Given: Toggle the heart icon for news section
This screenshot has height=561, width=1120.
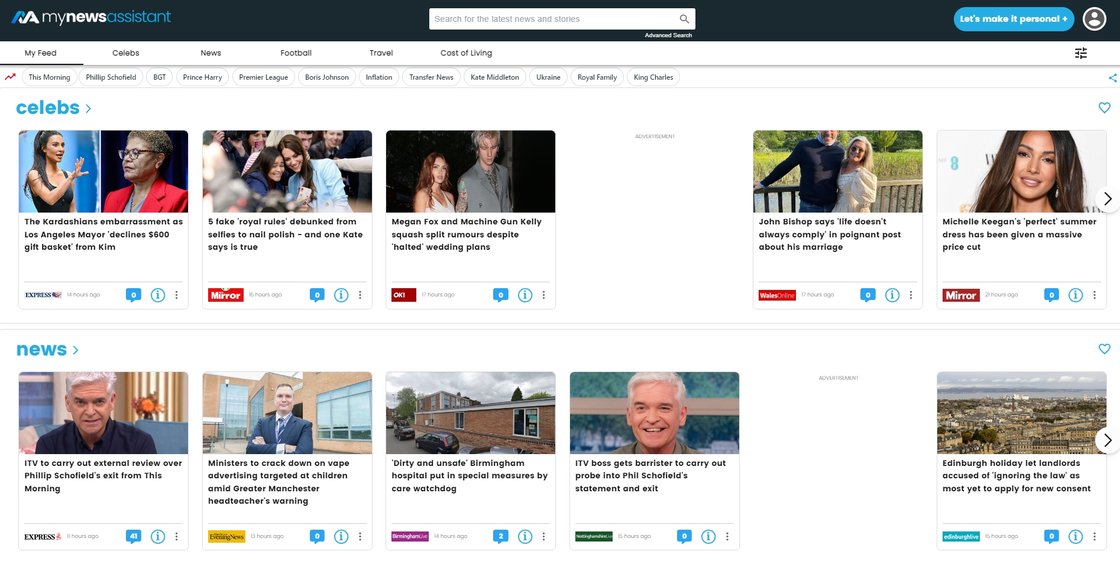Looking at the screenshot, I should coord(1104,349).
